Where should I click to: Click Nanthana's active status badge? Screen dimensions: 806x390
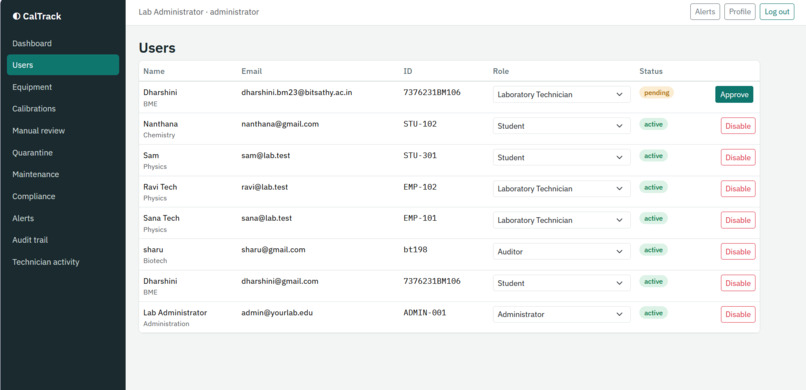pyautogui.click(x=653, y=124)
